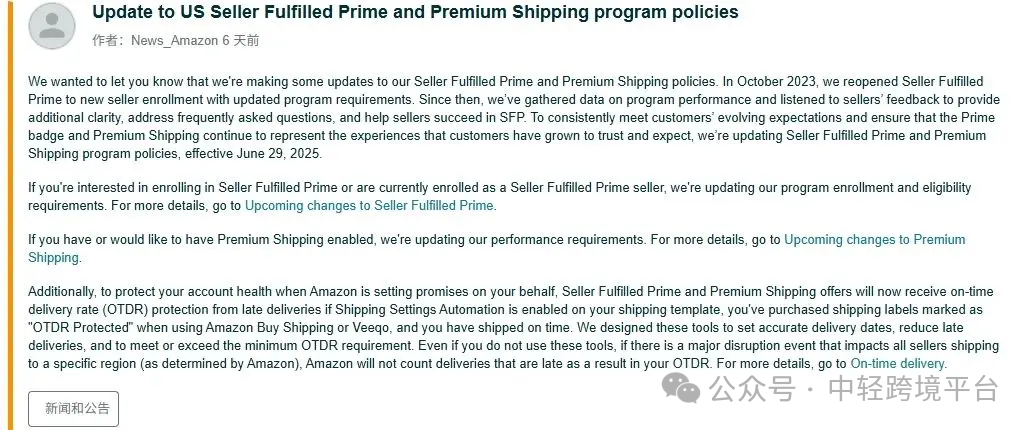
Task: Follow the 'Upcoming changes to Premium Shipping' link
Action: point(497,248)
